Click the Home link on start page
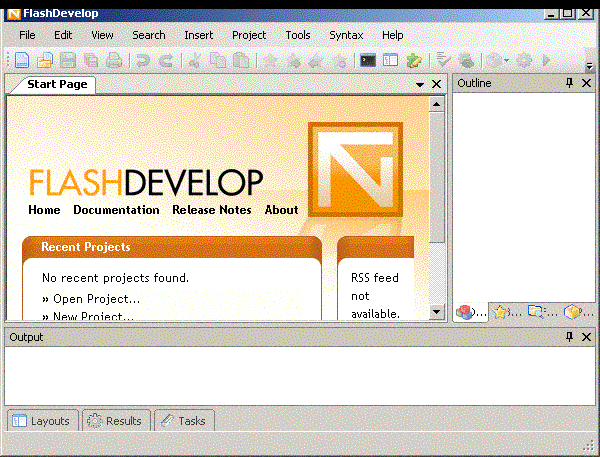This screenshot has width=600, height=457. coord(44,210)
